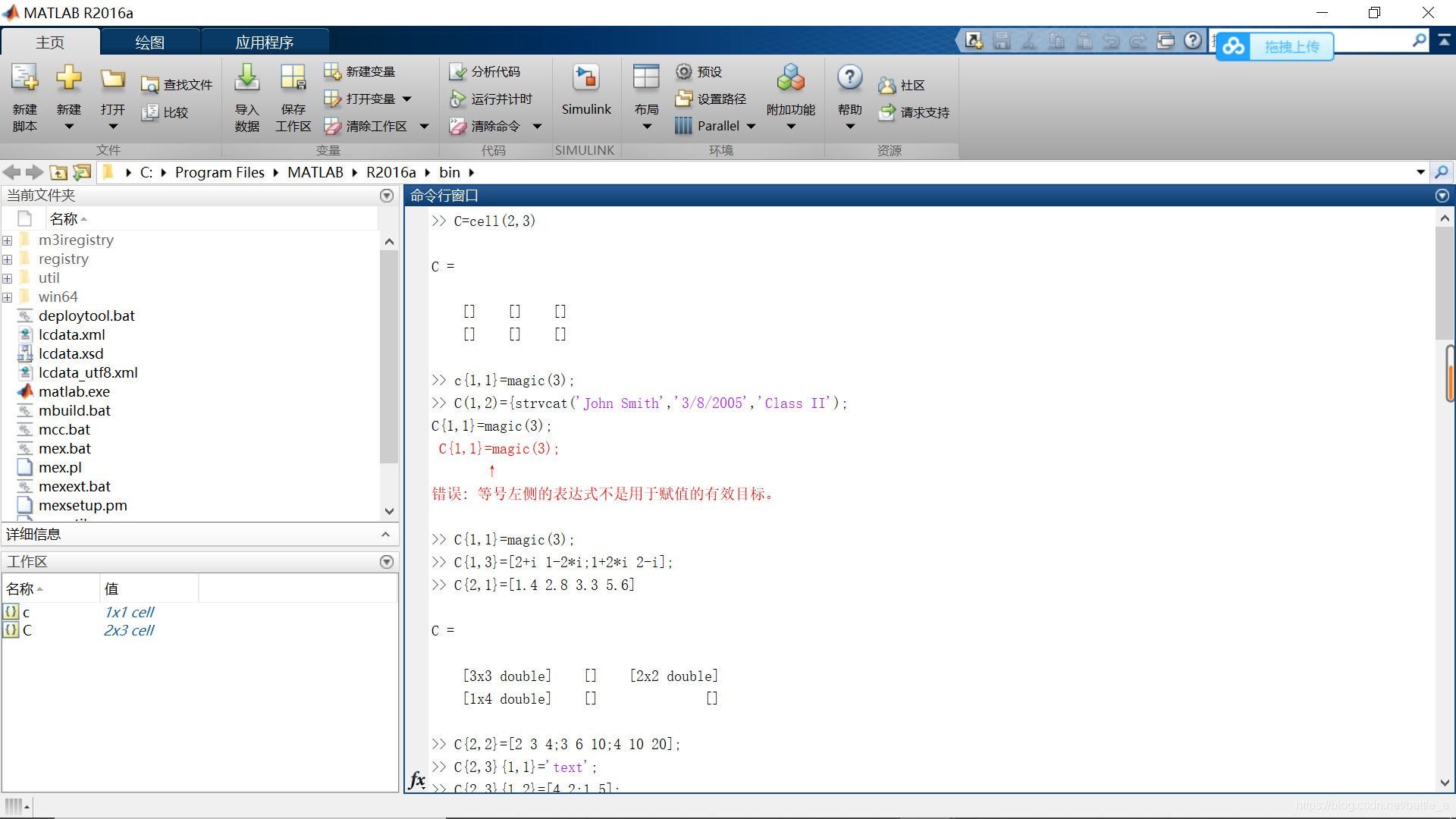Select lcdata_utf8.xml in the file list

pyautogui.click(x=88, y=373)
